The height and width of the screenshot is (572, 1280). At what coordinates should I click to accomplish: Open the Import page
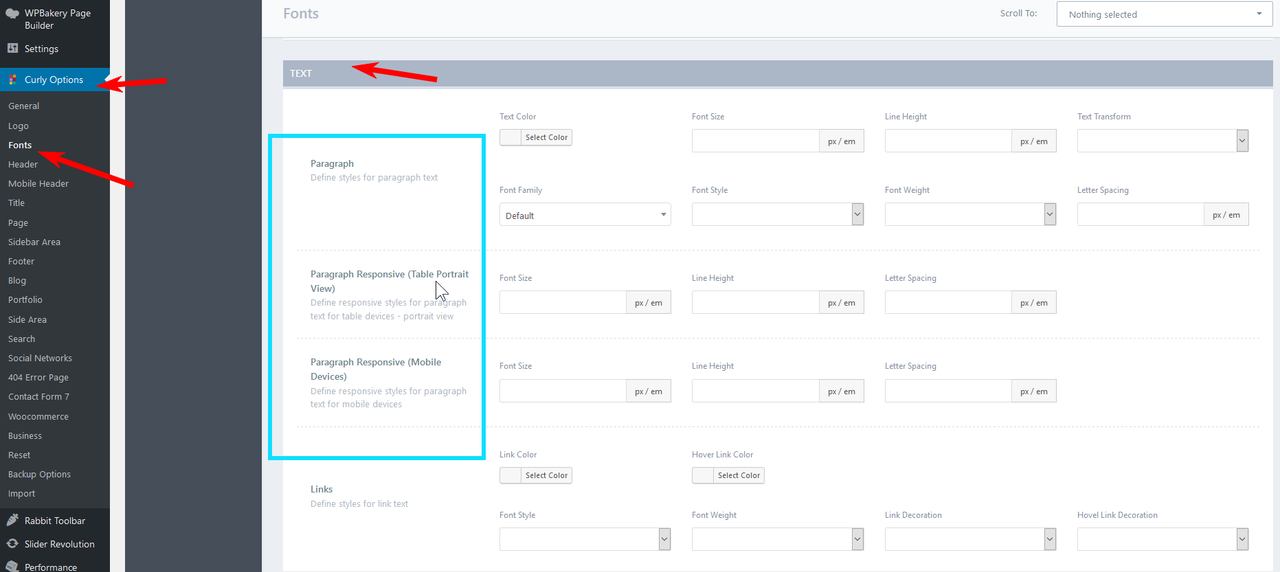click(22, 493)
